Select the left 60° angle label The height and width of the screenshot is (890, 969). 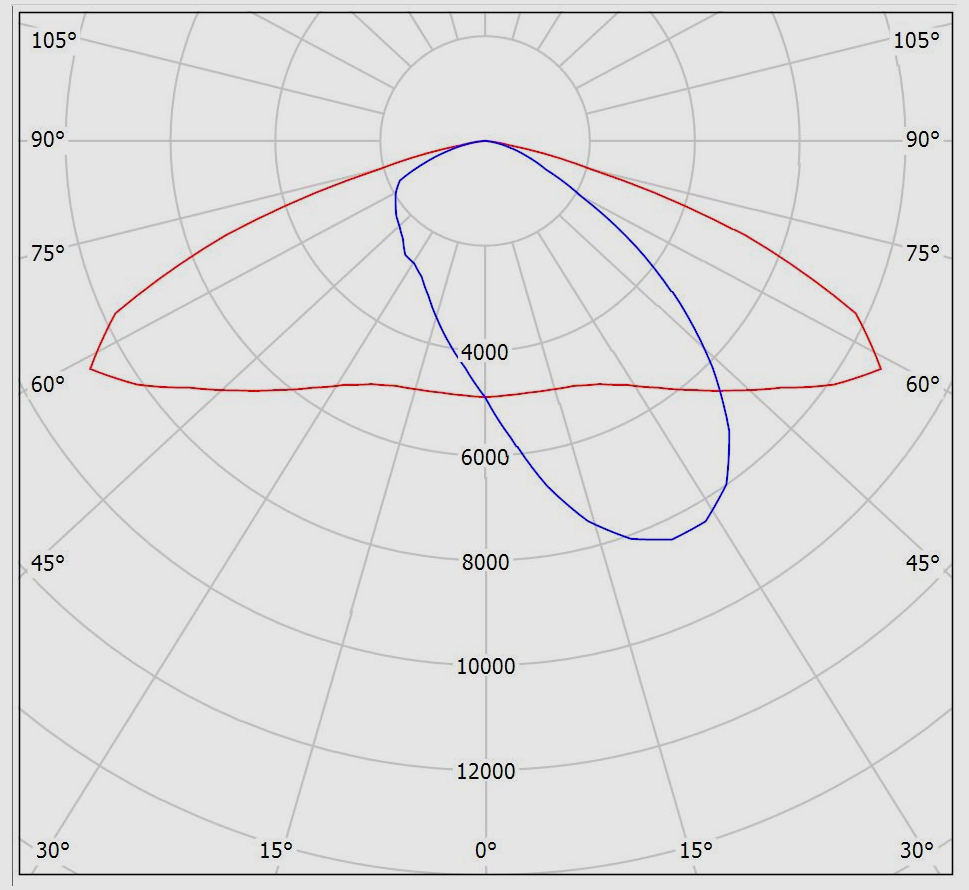[x=47, y=384]
